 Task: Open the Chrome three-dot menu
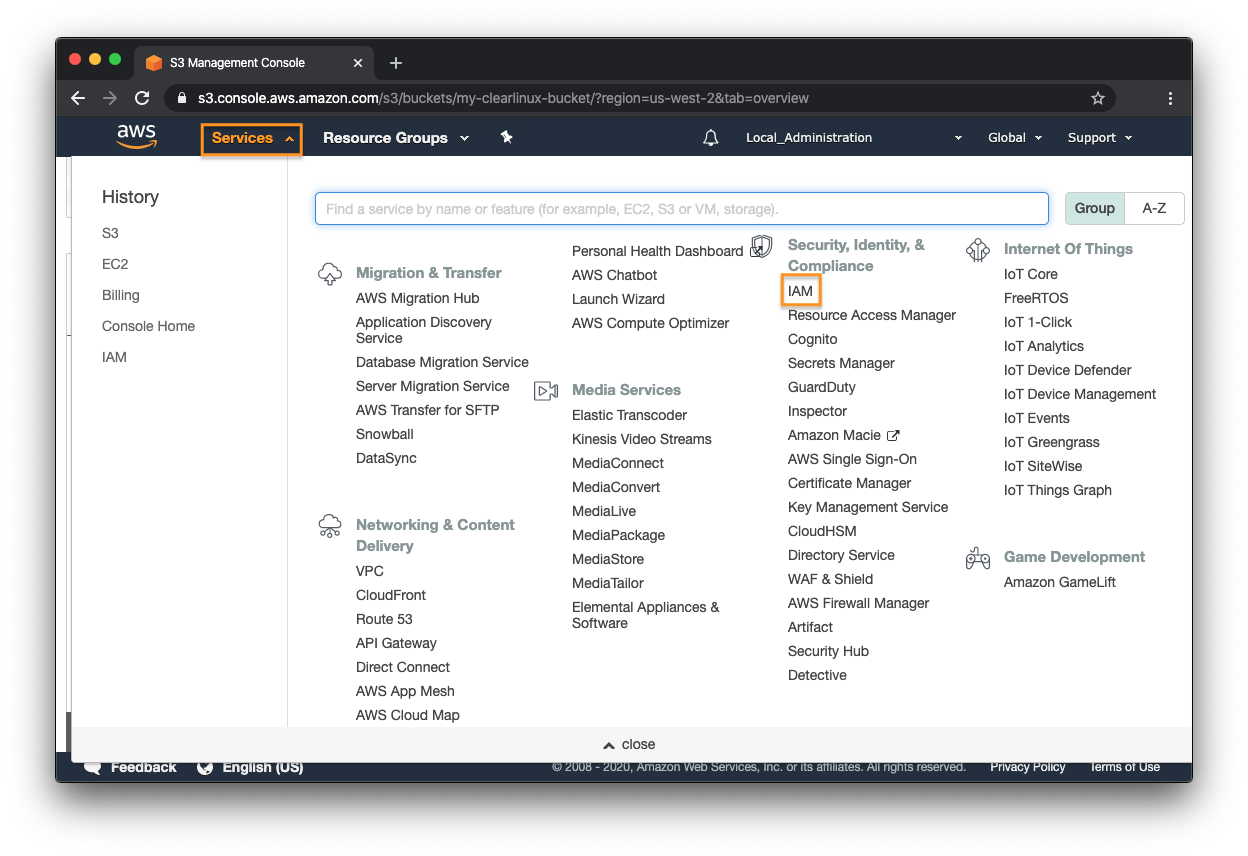pyautogui.click(x=1170, y=98)
